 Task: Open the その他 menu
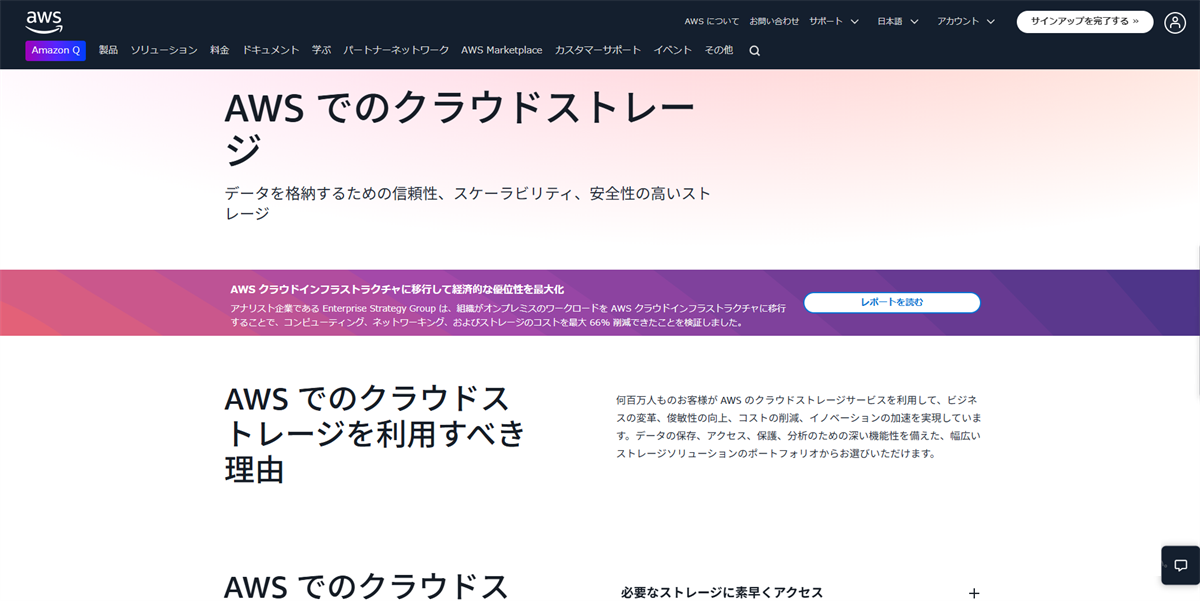pos(719,50)
